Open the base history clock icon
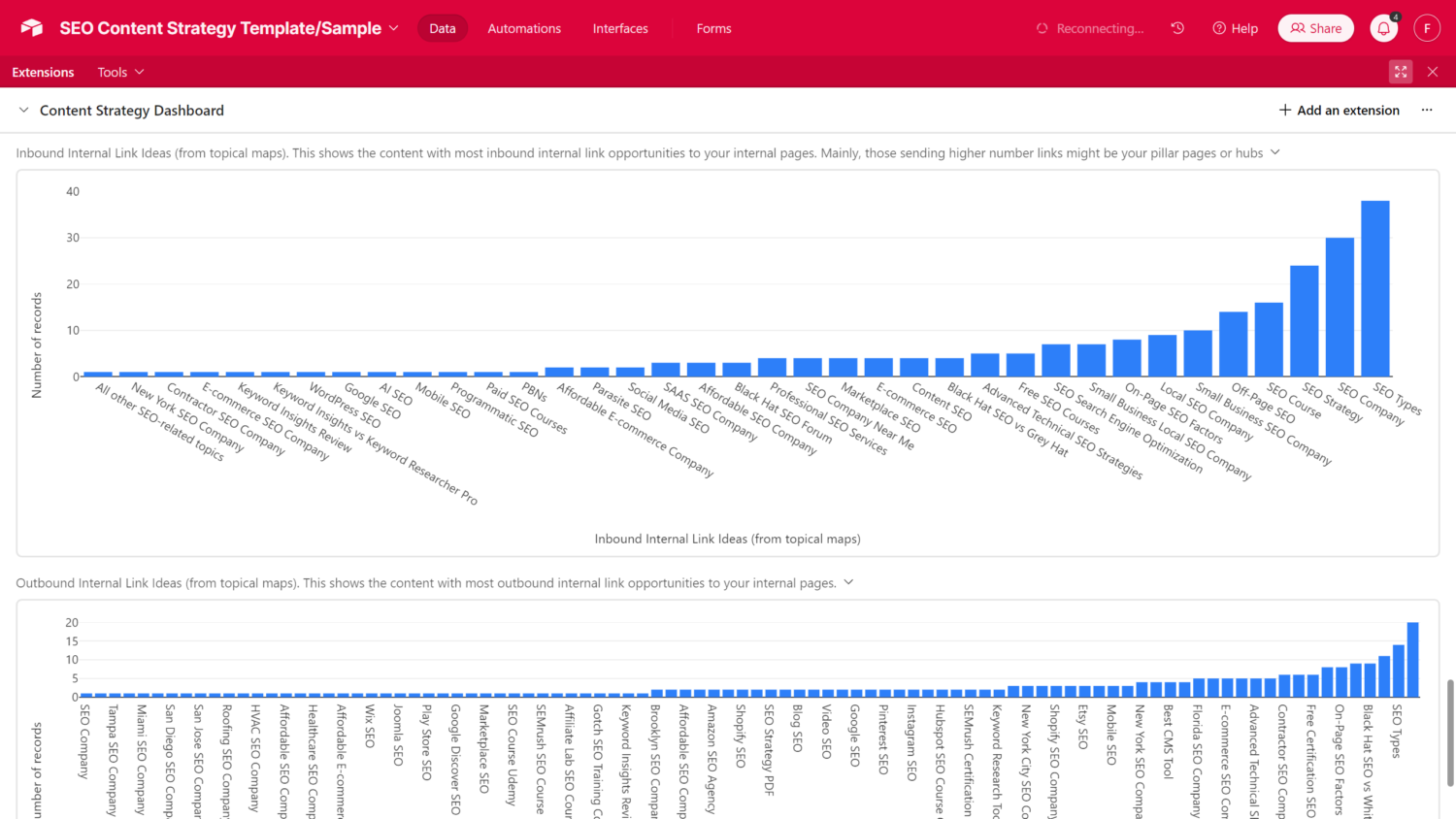This screenshot has width=1456, height=819. 1177,28
